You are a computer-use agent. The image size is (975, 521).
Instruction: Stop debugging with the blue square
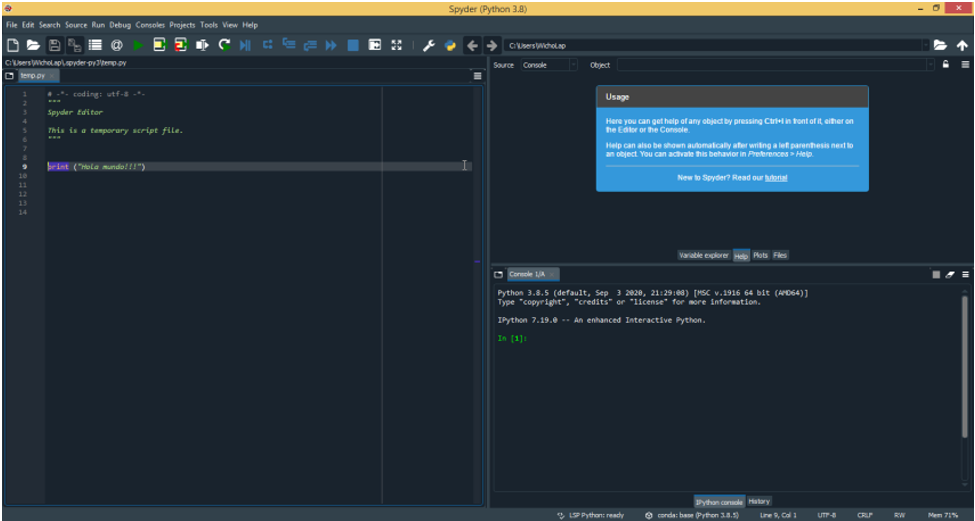(353, 45)
